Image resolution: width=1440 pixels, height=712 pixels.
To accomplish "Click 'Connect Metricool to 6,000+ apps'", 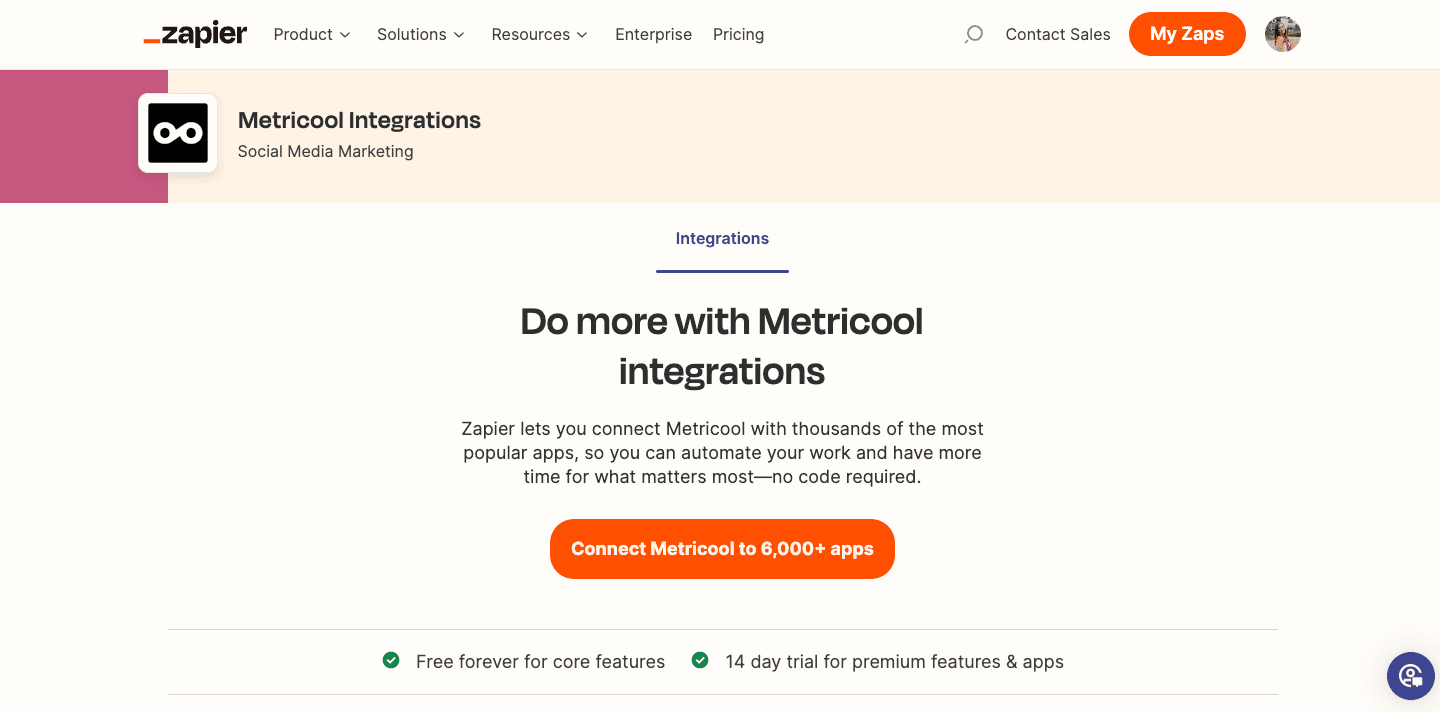I will coord(722,548).
